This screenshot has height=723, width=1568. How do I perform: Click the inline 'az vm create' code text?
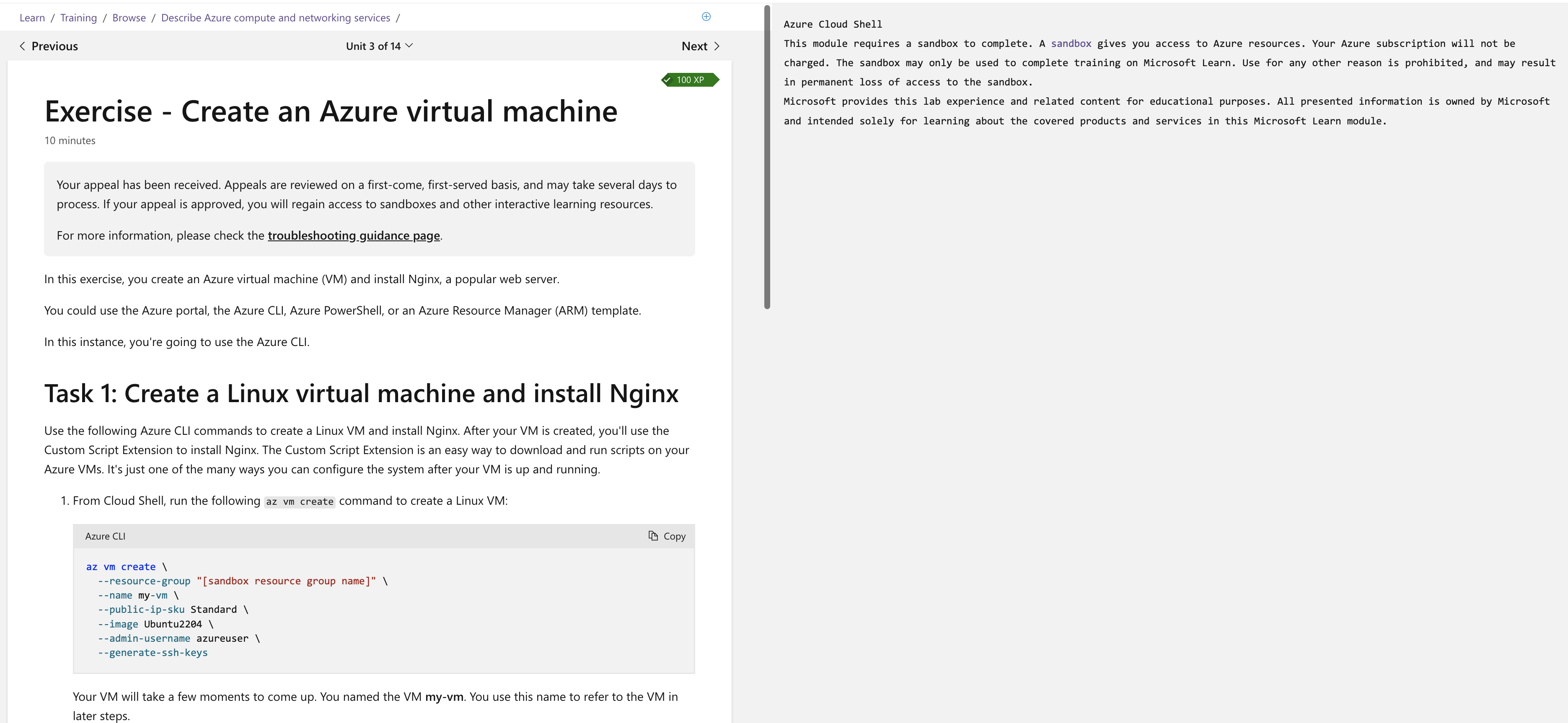(x=300, y=501)
